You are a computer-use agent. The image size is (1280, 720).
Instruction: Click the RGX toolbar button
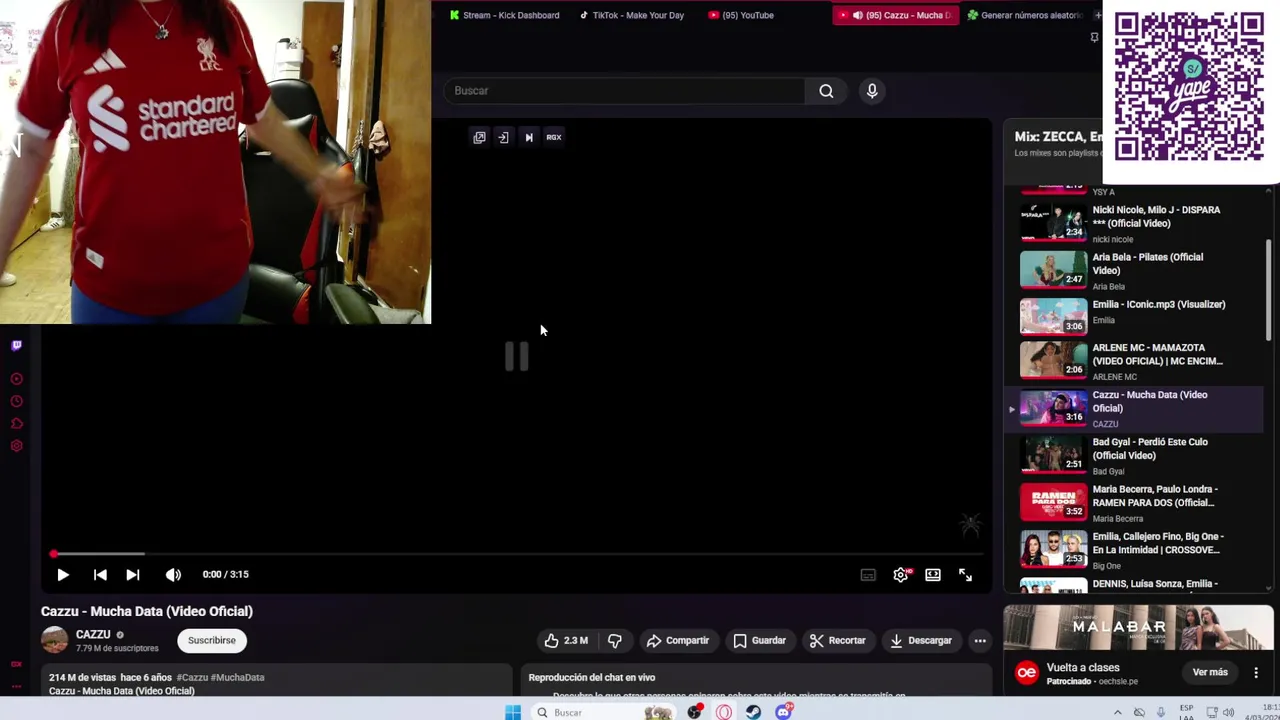point(554,137)
